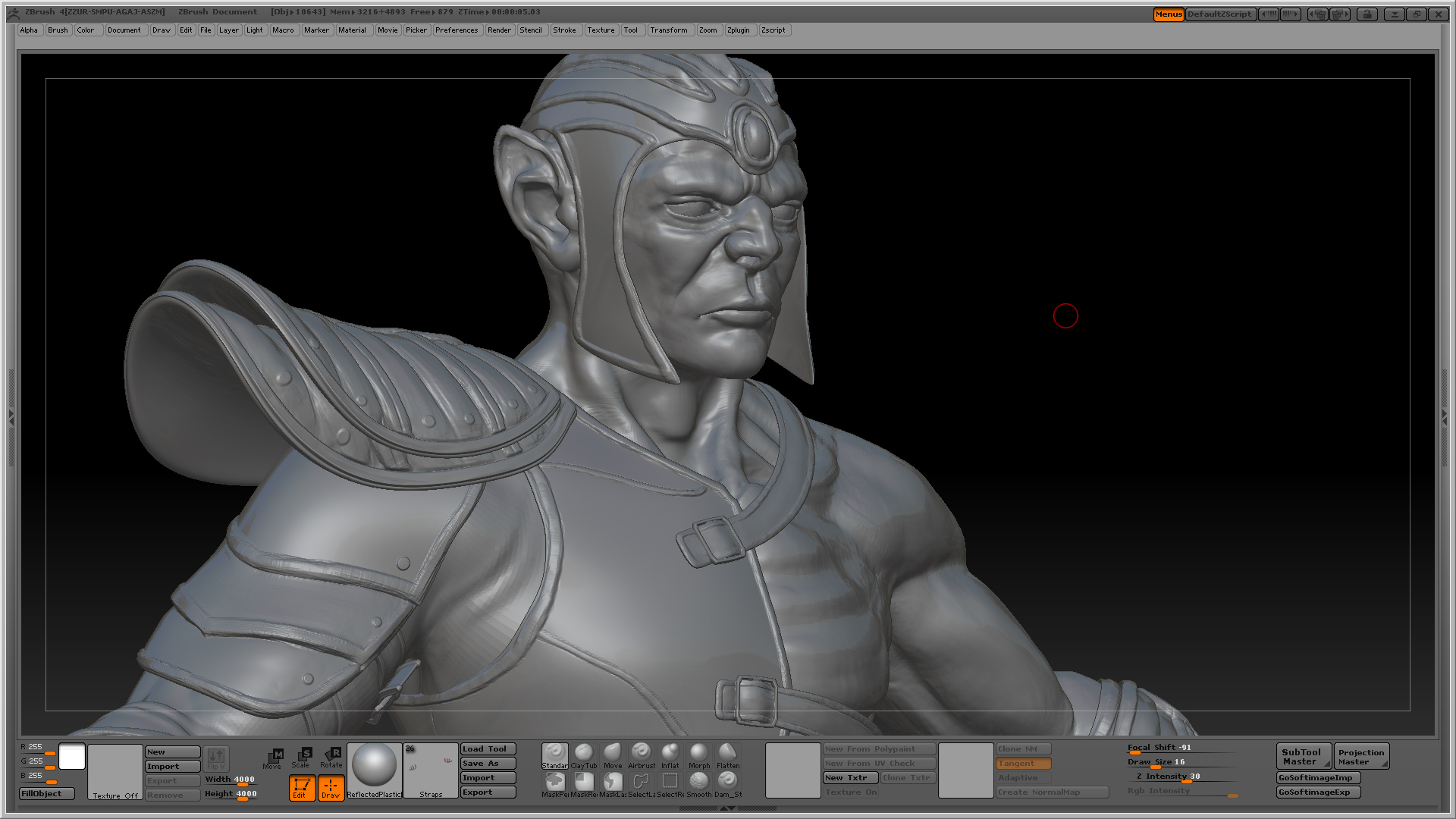Click the tool Export button
Screen dimensions: 1456x819
click(488, 792)
